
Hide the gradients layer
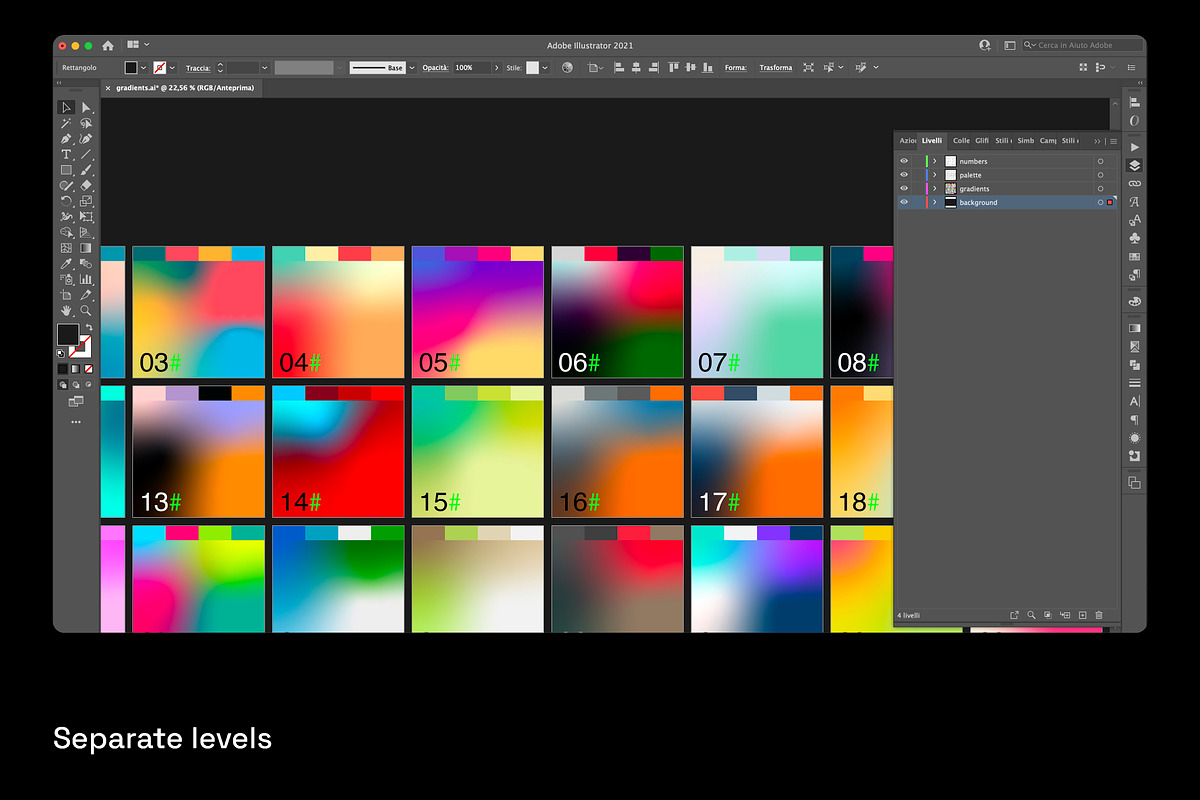tap(904, 188)
